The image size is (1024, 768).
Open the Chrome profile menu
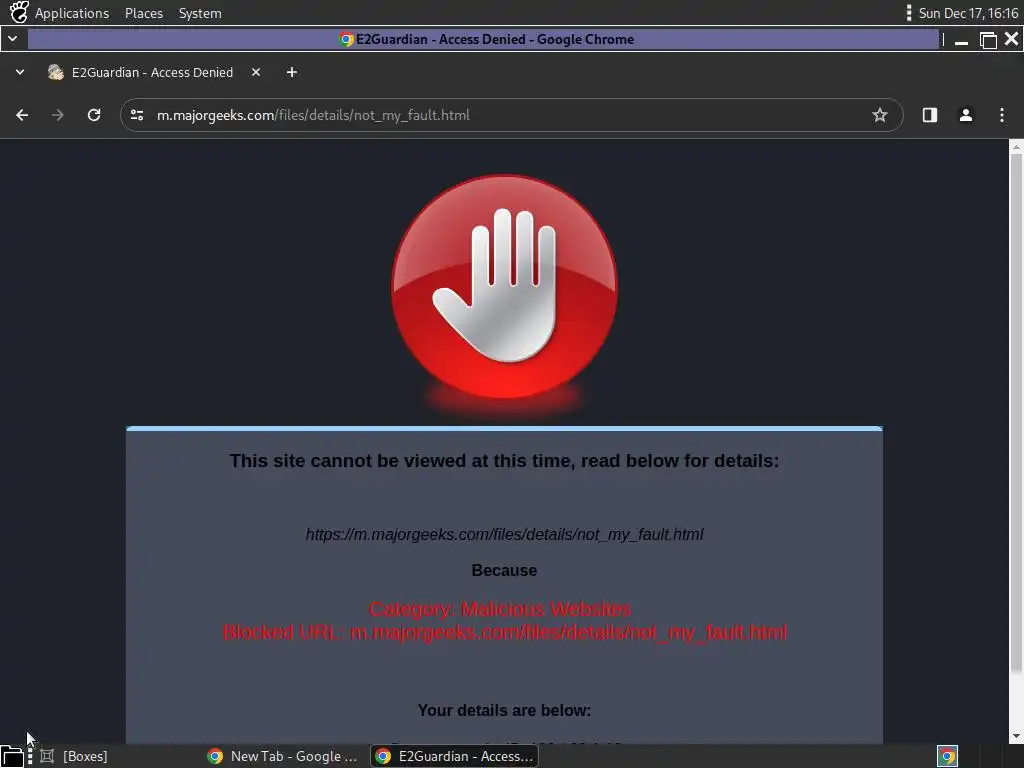(966, 115)
